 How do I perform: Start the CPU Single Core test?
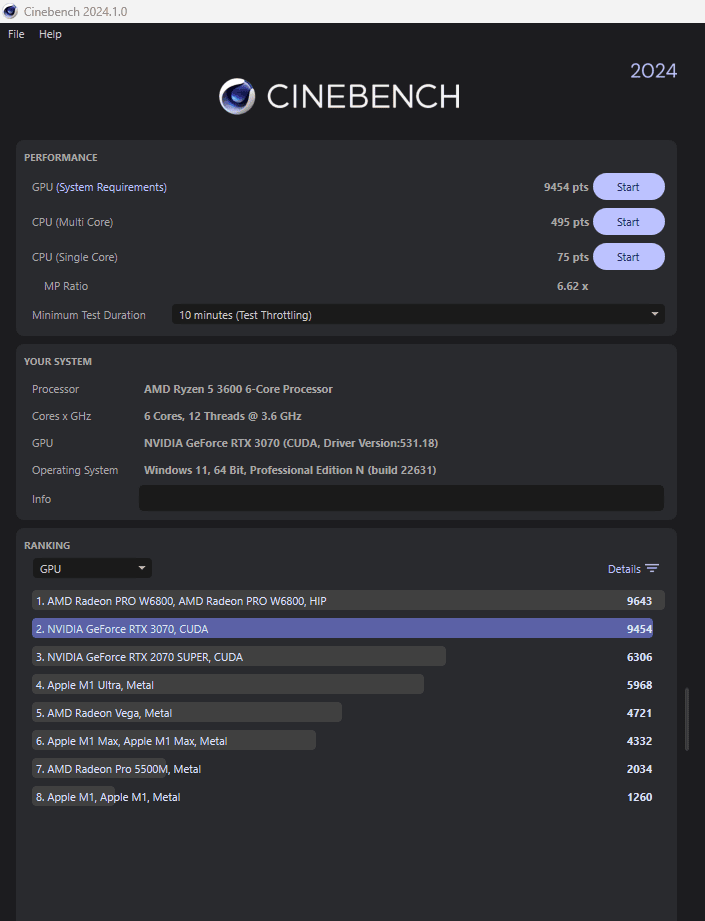[x=629, y=257]
